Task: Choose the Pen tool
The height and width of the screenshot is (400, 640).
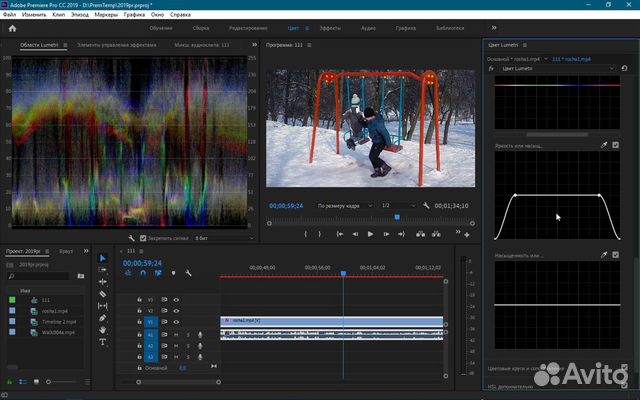Action: coord(103,318)
